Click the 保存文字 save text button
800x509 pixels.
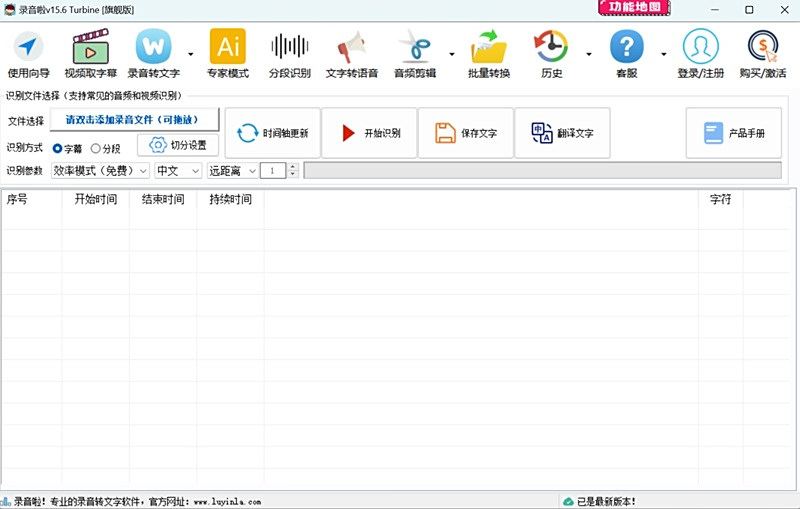coord(466,133)
